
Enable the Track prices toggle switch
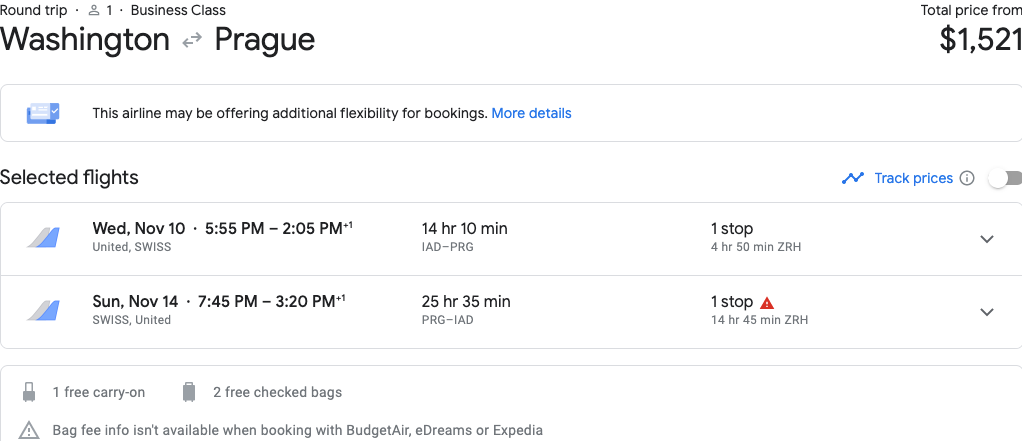pos(1003,179)
